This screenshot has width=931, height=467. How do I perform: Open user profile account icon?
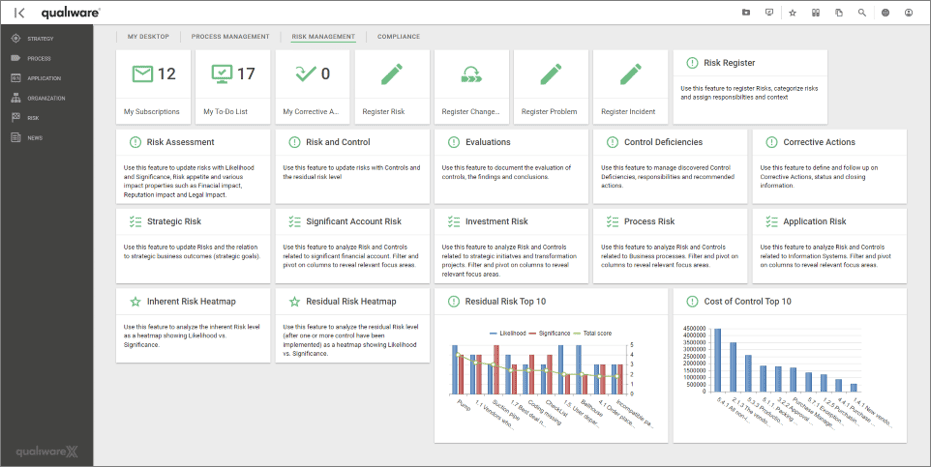908,12
